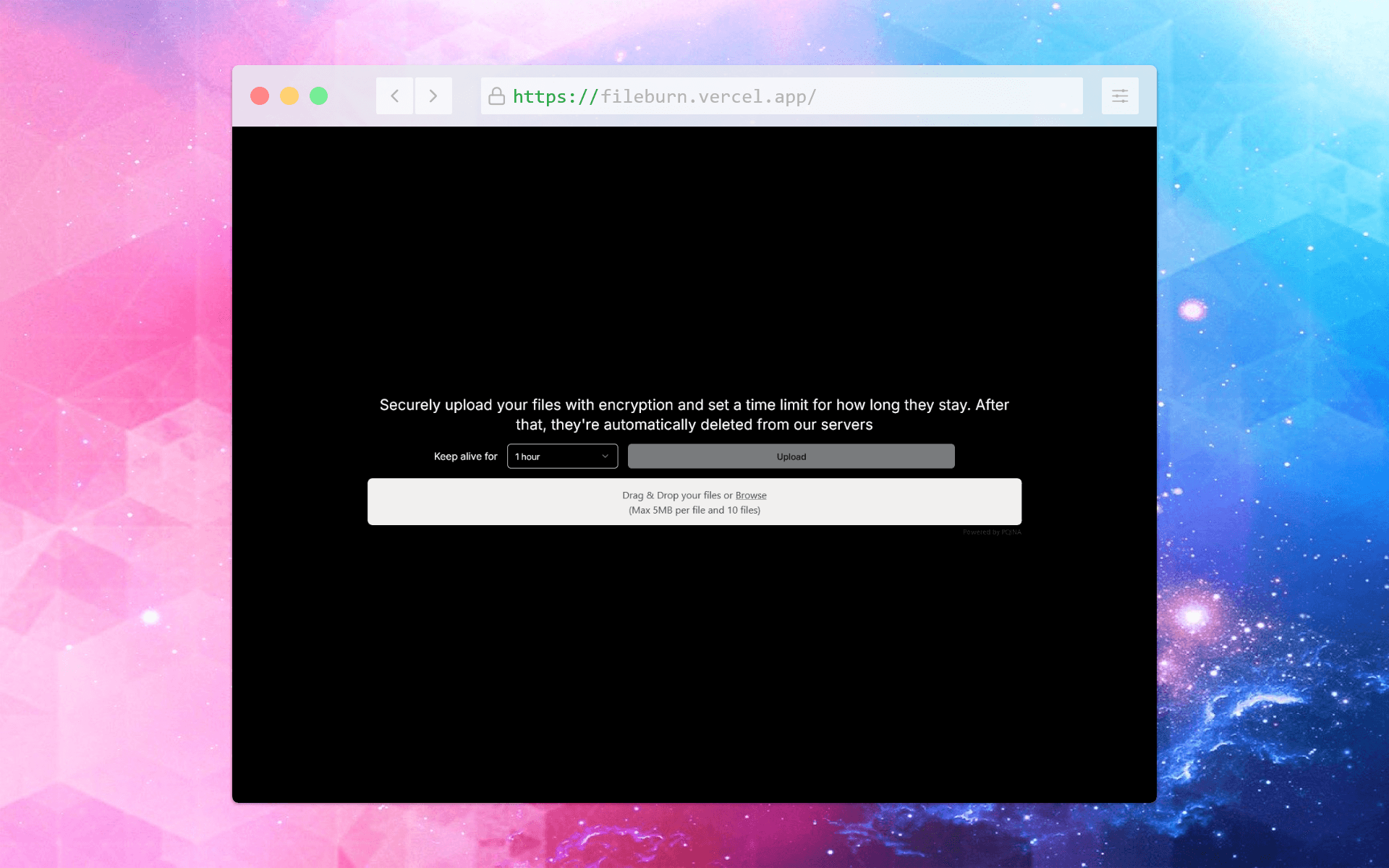Click the 'Keep alive for' label

[465, 456]
